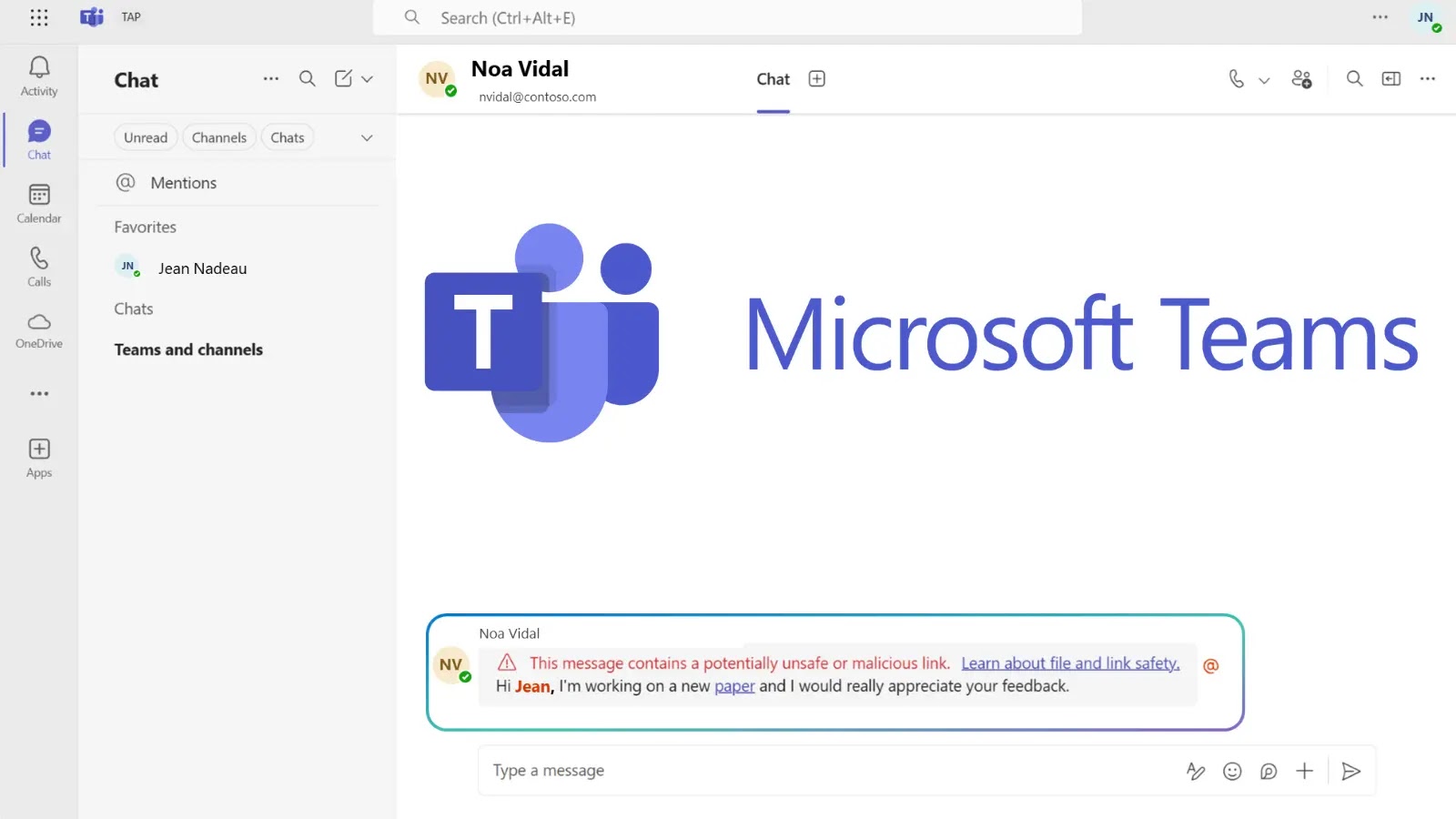
Task: Click the emoji picker icon
Action: 1232,772
